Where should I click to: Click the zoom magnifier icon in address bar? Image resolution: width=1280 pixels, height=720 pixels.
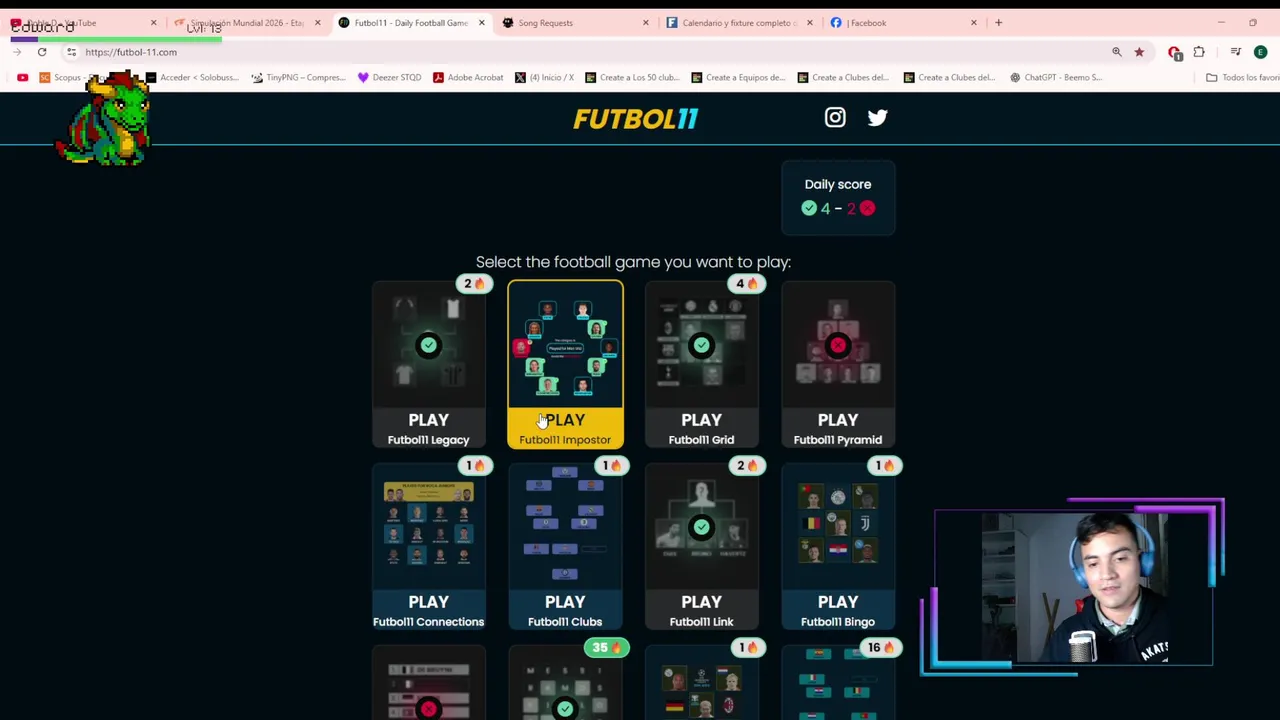tap(1117, 52)
